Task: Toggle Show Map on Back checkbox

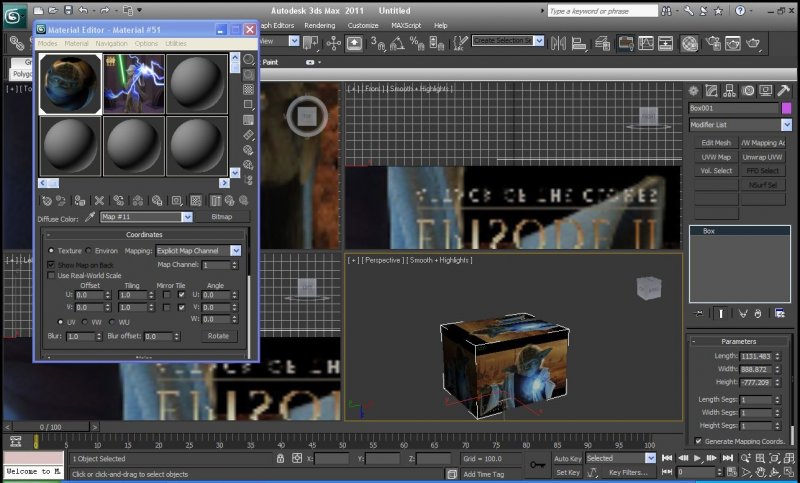Action: [51, 265]
